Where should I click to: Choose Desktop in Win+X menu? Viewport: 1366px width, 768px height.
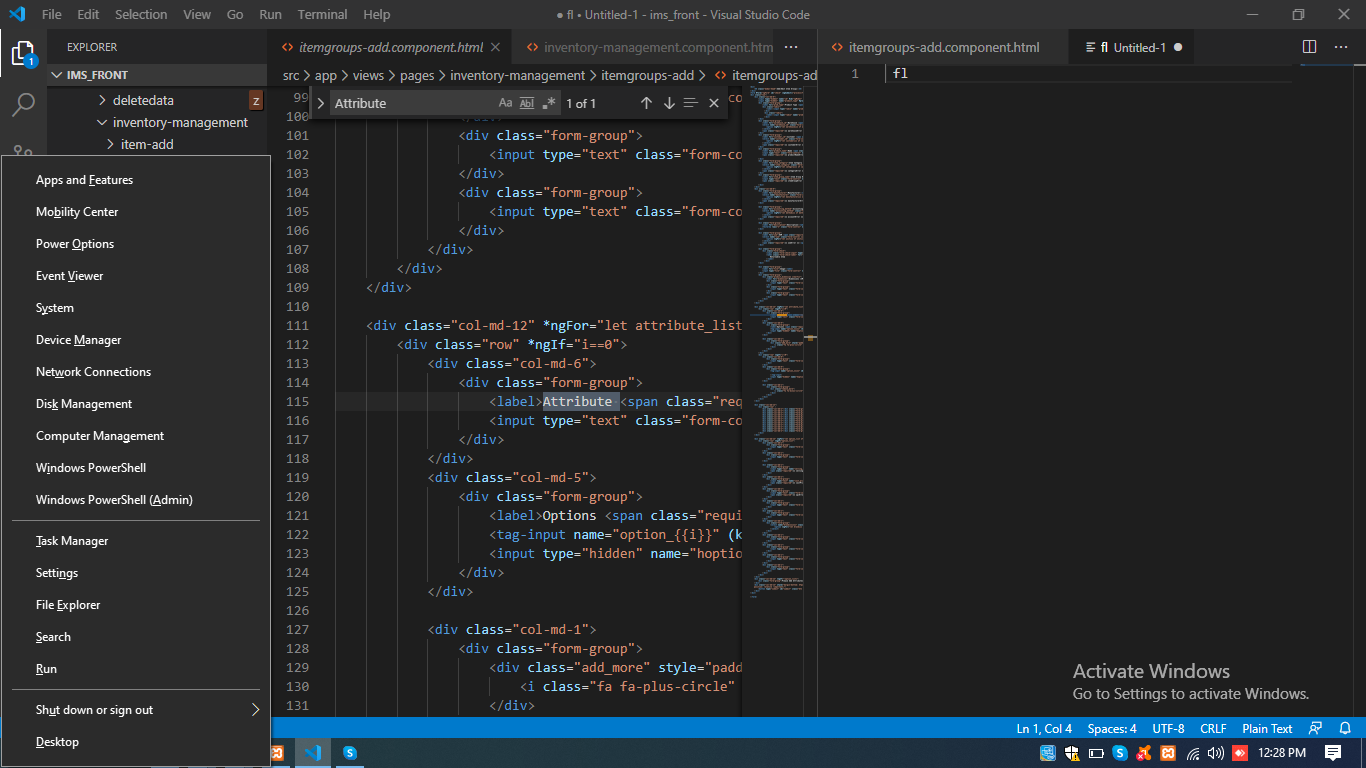point(135,742)
